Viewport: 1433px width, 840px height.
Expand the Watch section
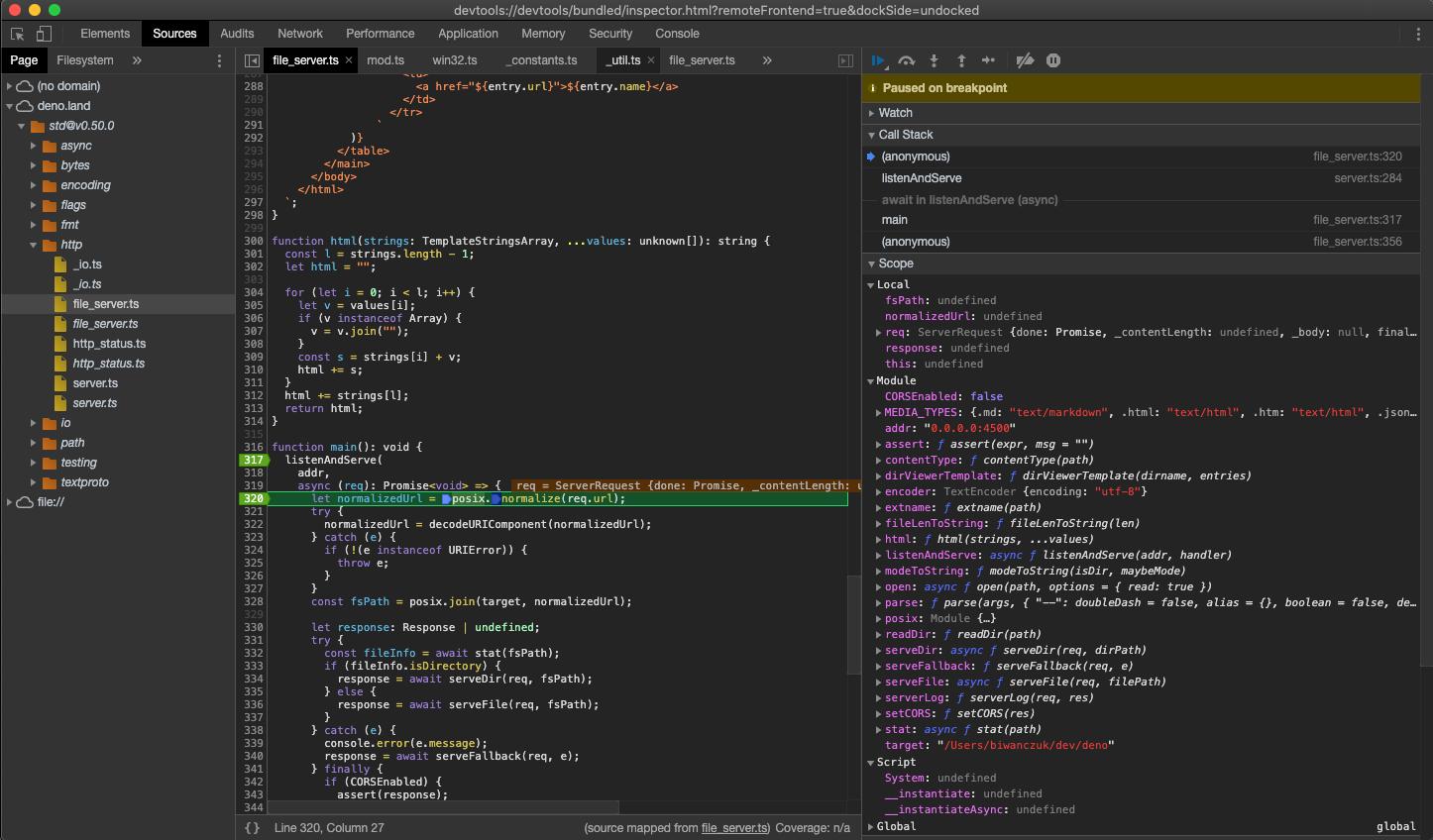click(895, 113)
